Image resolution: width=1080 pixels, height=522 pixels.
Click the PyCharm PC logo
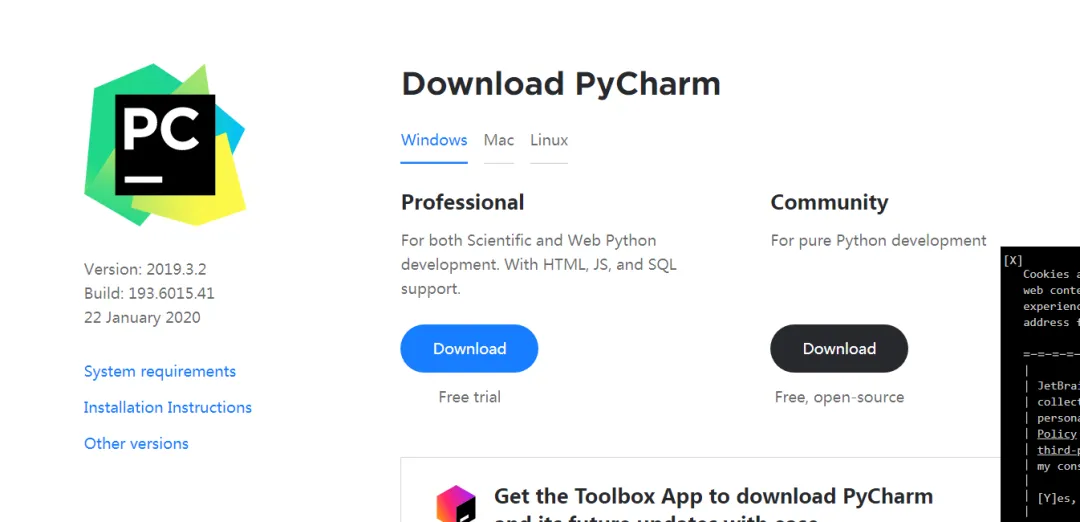pyautogui.click(x=165, y=144)
